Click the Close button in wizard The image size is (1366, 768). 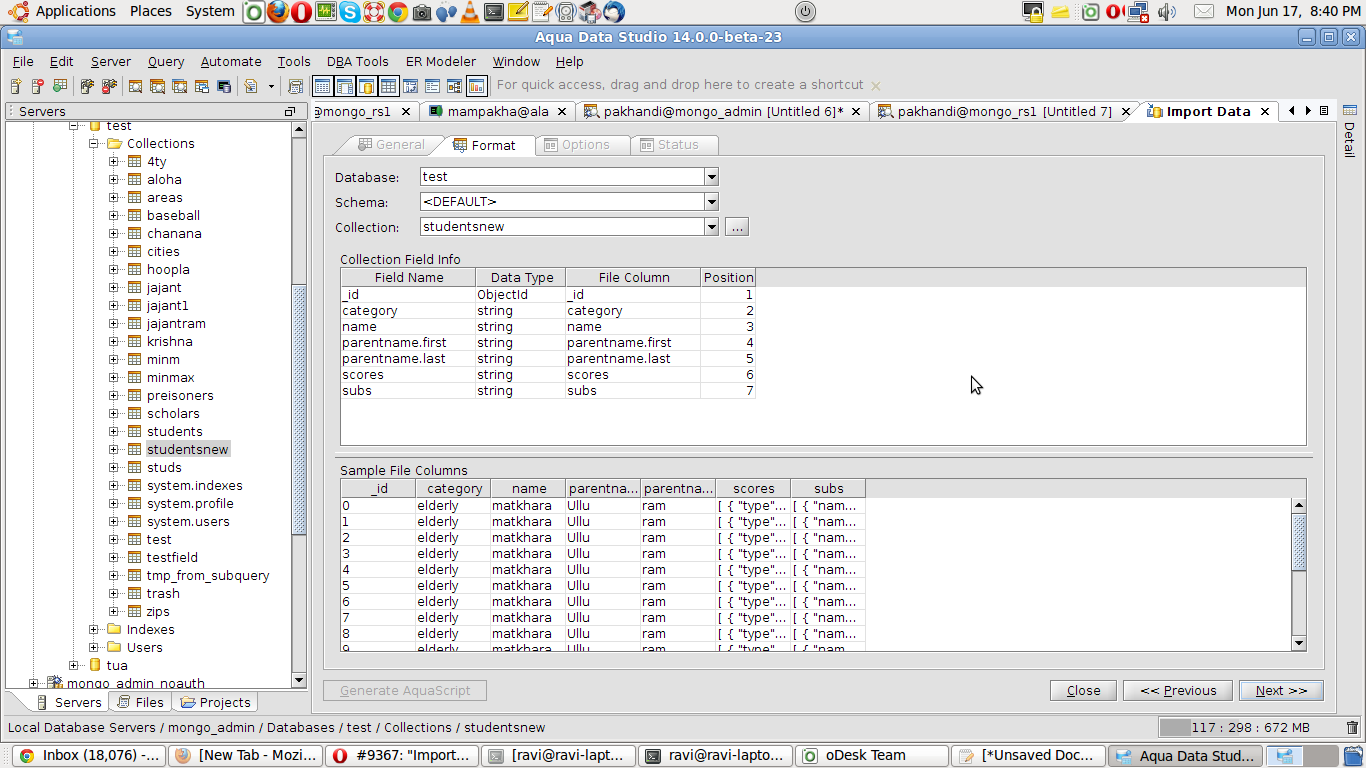[x=1083, y=690]
